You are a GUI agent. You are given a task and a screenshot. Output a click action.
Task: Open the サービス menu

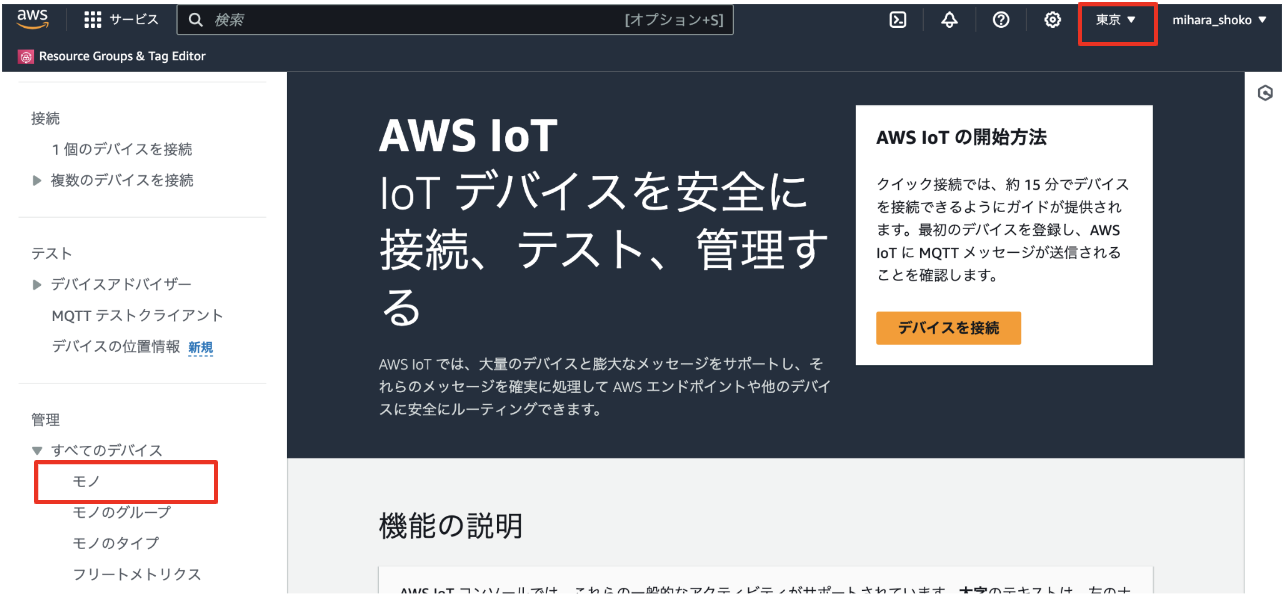[133, 19]
